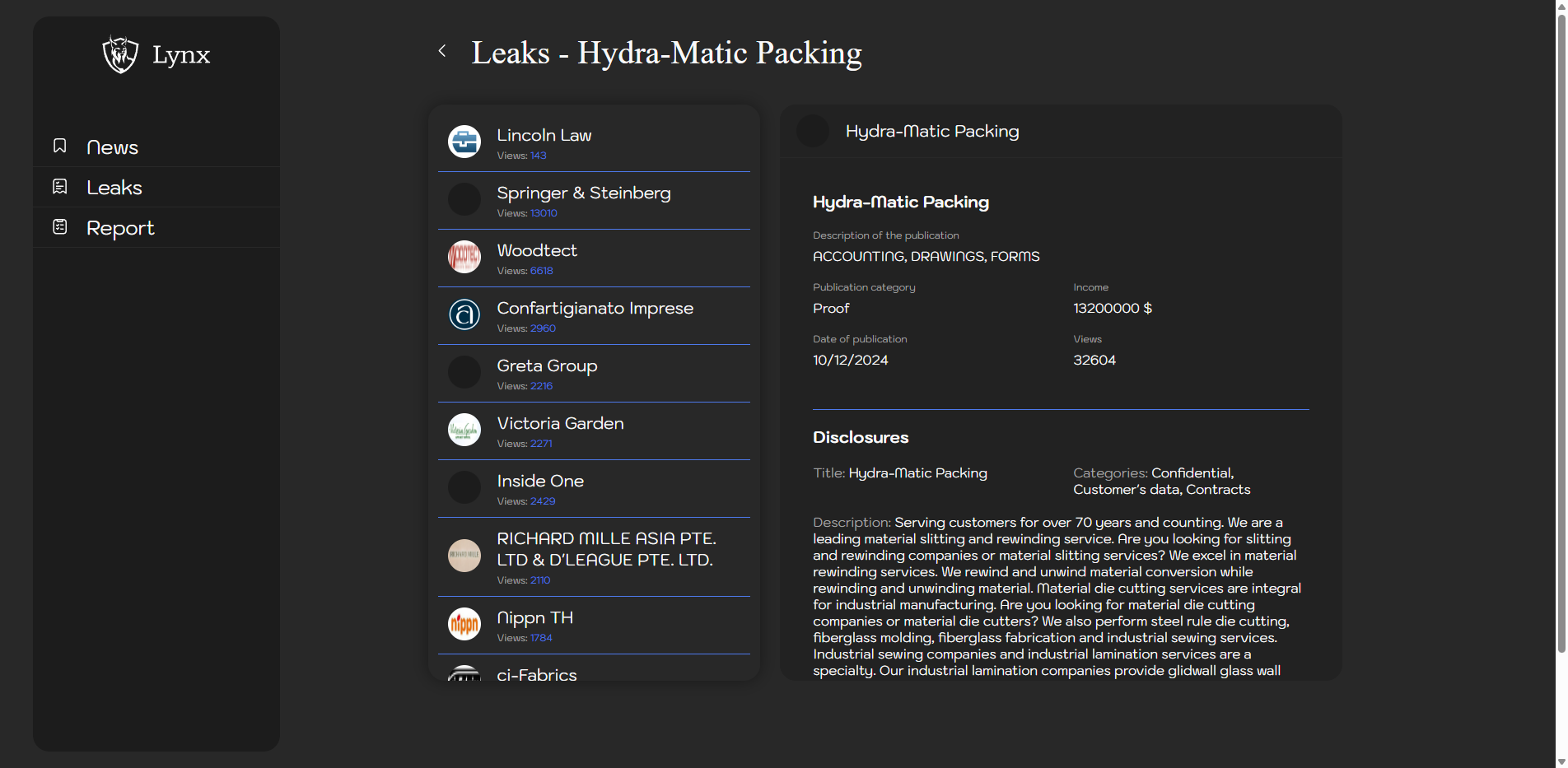Click the Lincoln Law briefcase avatar
The width and height of the screenshot is (1568, 768).
pos(464,142)
